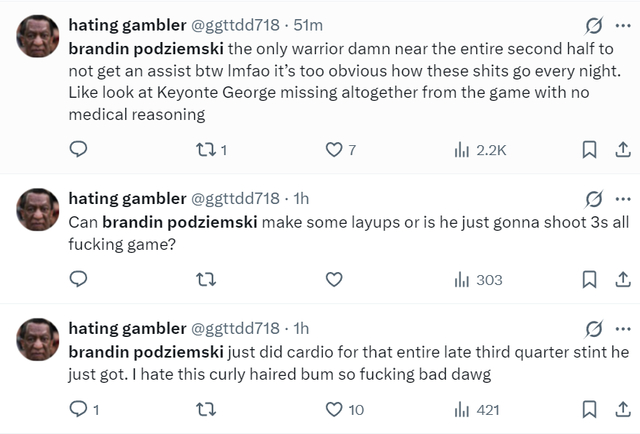Bookmark the cardio stint tweet
This screenshot has height=434, width=640.
point(590,409)
